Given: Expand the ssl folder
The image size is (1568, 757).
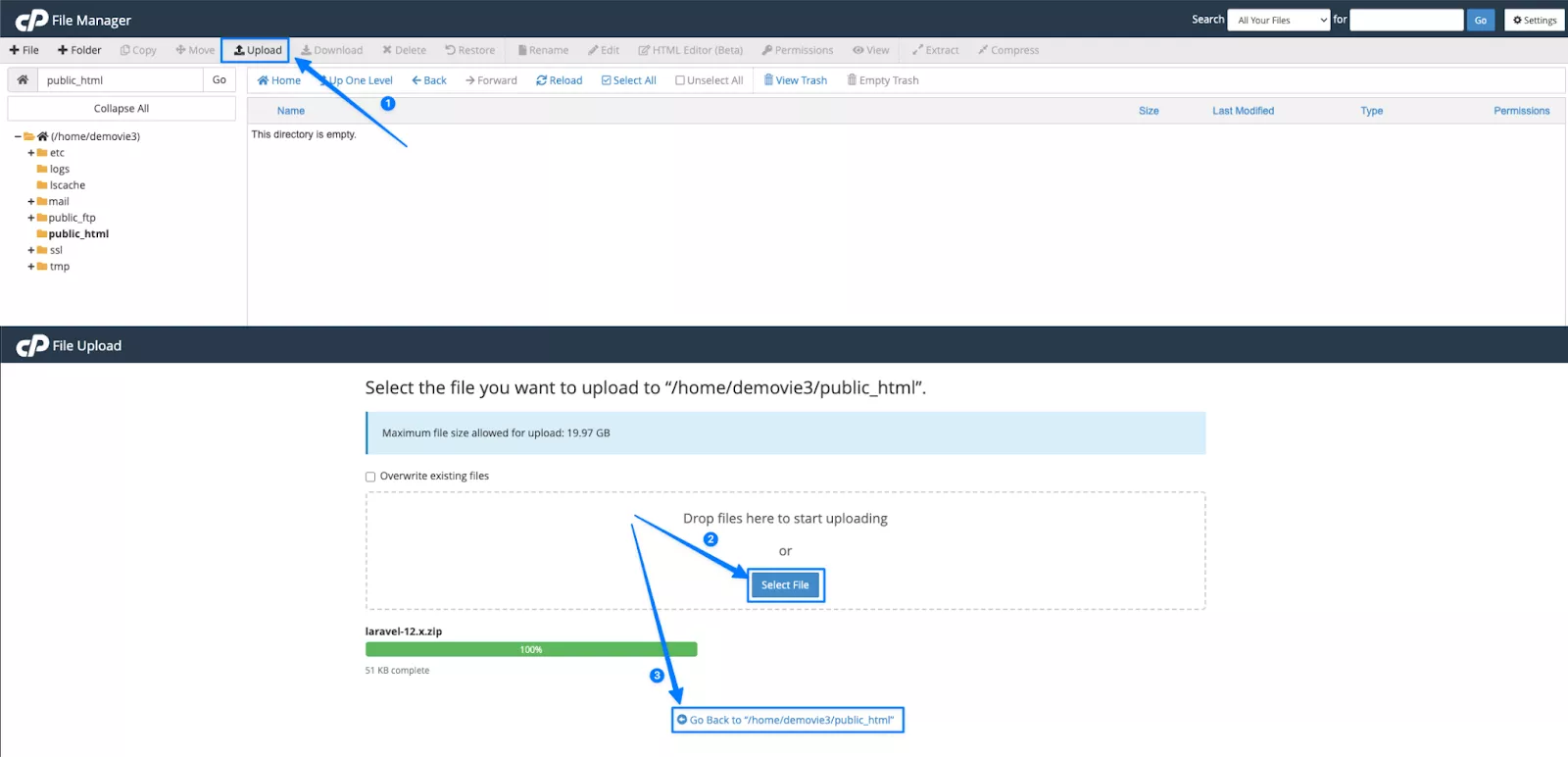Looking at the screenshot, I should pyautogui.click(x=30, y=250).
